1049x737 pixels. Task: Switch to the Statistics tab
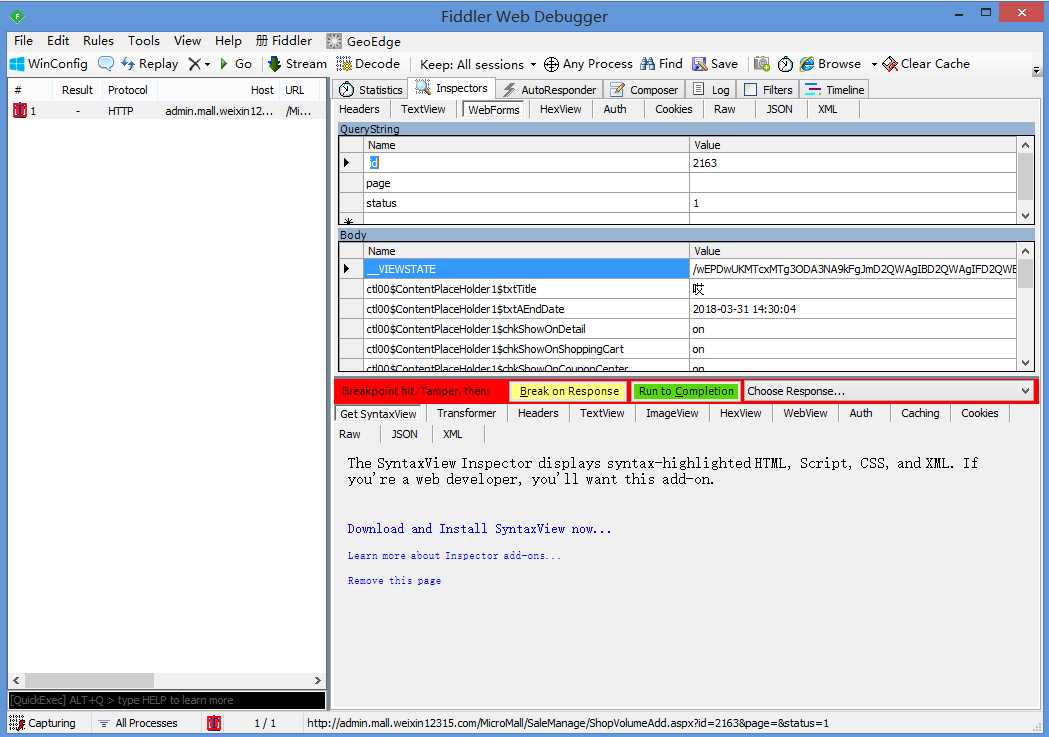[x=371, y=90]
